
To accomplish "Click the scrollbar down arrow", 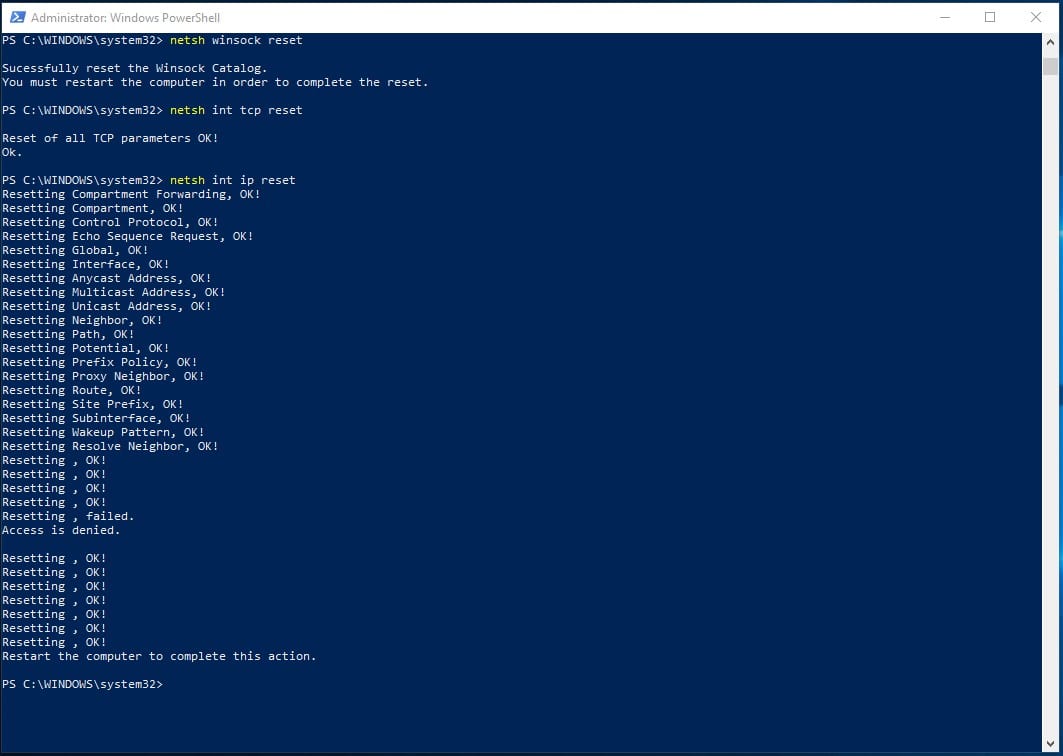I will 1050,744.
